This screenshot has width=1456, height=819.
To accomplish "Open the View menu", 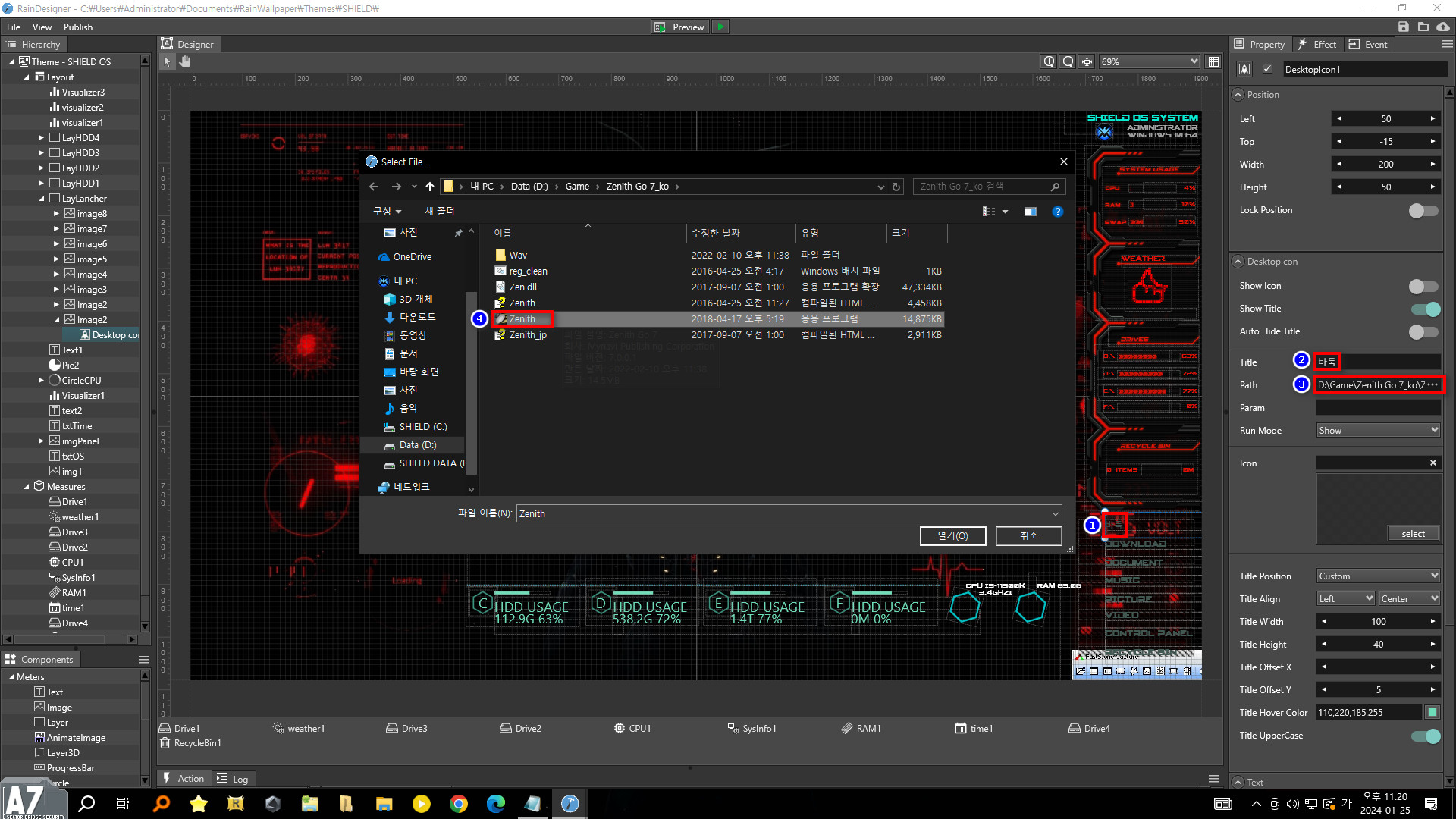I will click(42, 27).
